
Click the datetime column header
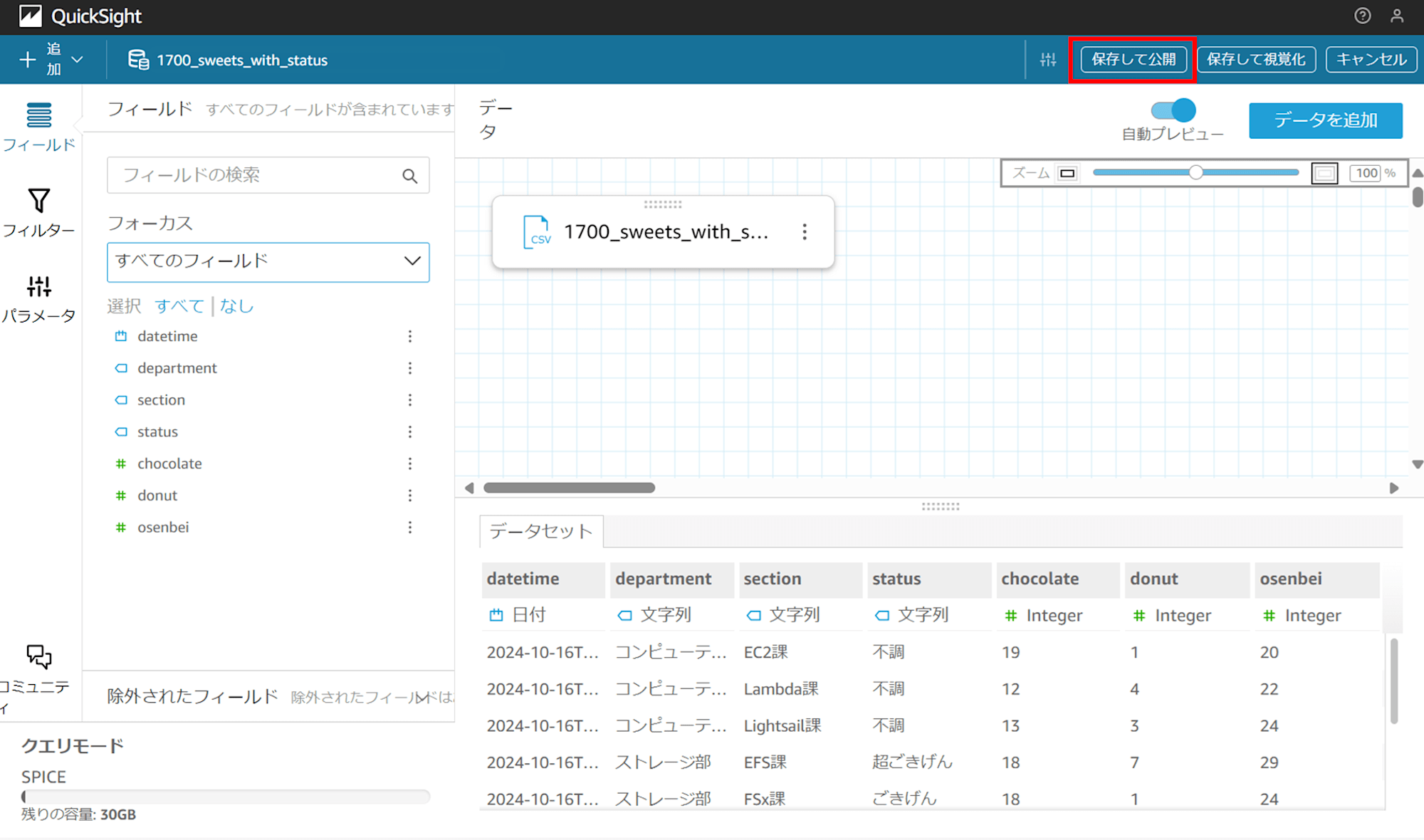[x=543, y=579]
